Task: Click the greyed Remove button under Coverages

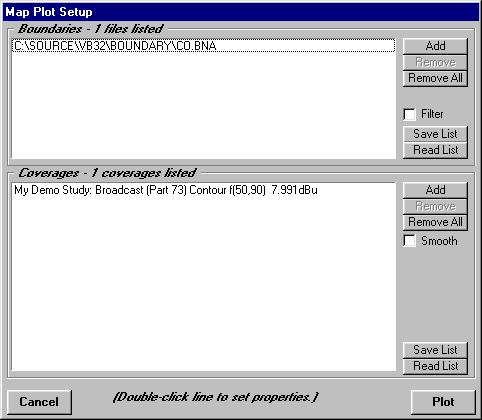Action: click(x=435, y=206)
